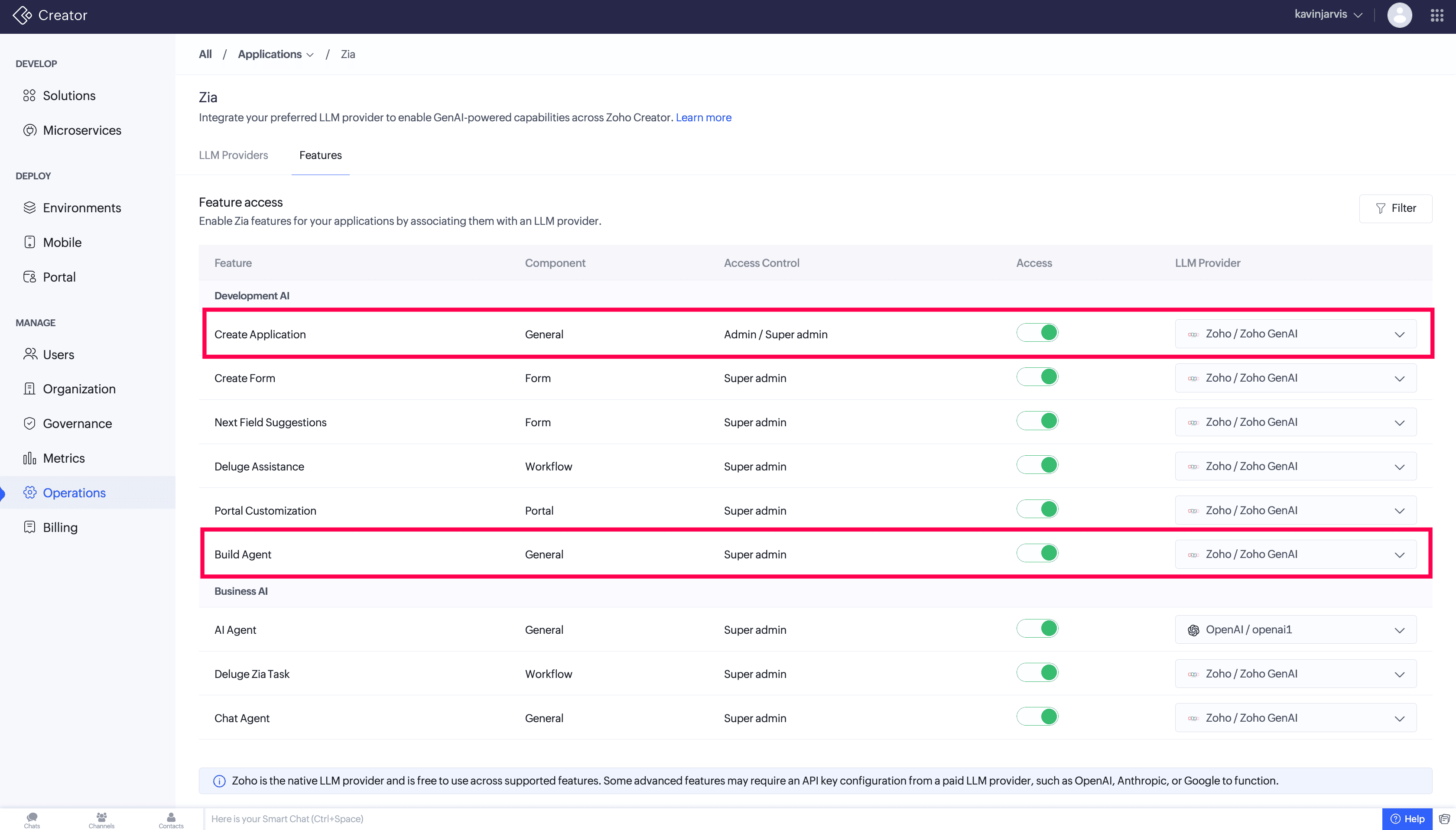Open Contacts in the bottom bar

171,820
